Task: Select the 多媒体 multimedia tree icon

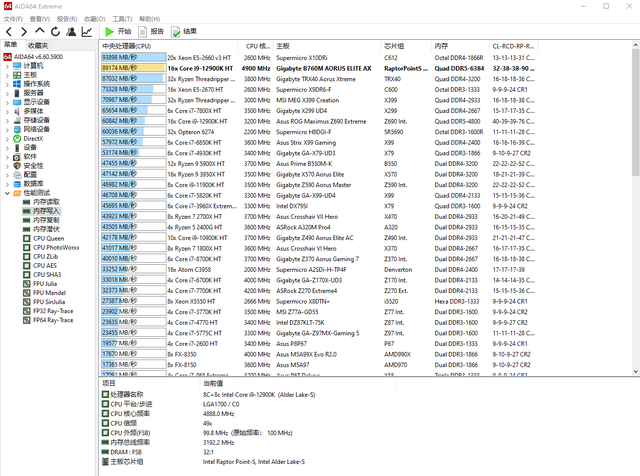Action: [x=17, y=111]
